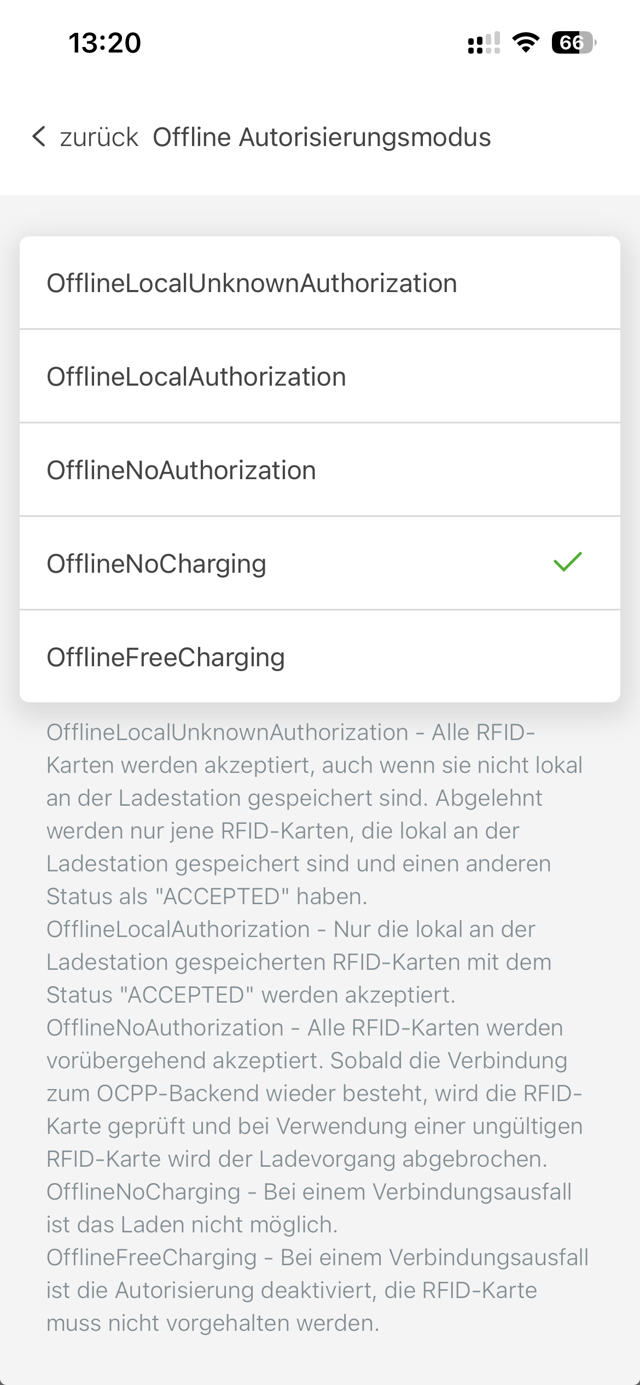This screenshot has height=1385, width=640.
Task: Tap the OfflineNoCharging explanation text
Action: point(303,1208)
